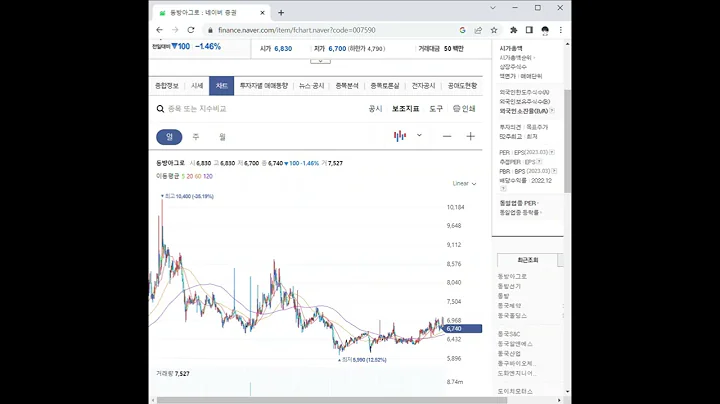This screenshot has height=404, width=720.
Task: Open the 뉴스·공시 tab
Action: pos(311,86)
